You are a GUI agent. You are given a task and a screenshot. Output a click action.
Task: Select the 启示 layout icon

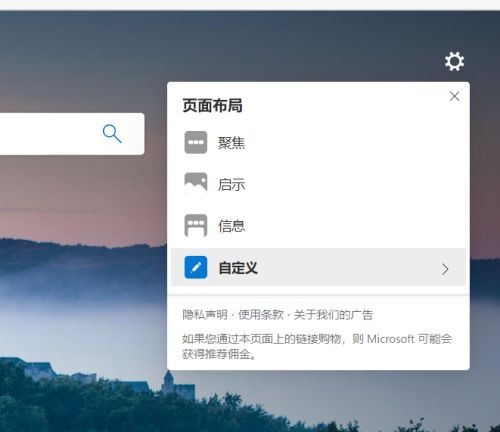click(x=196, y=184)
